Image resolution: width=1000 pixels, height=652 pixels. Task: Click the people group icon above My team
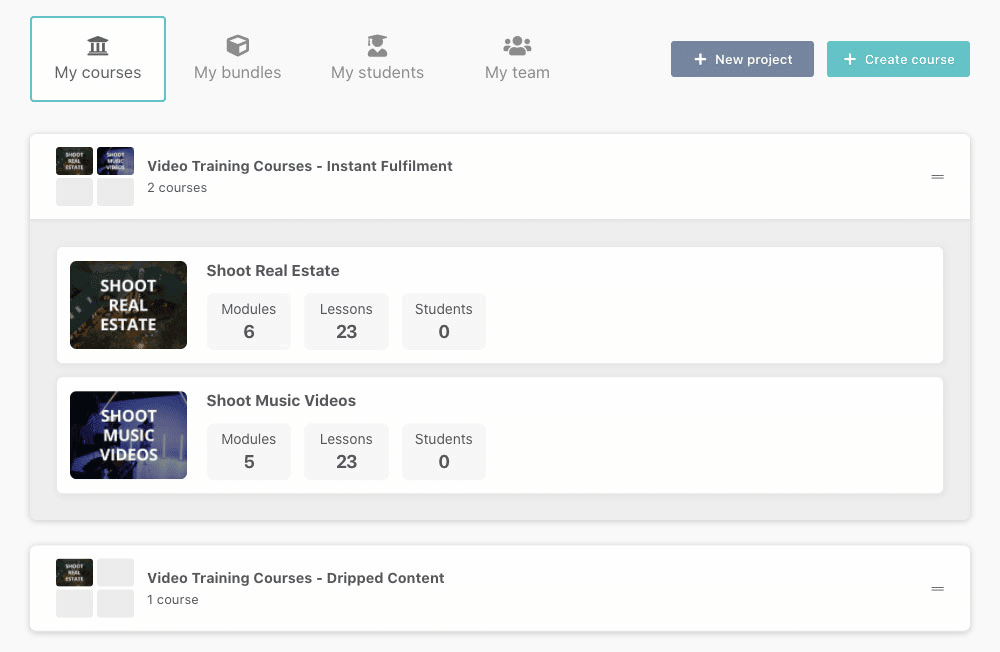517,46
